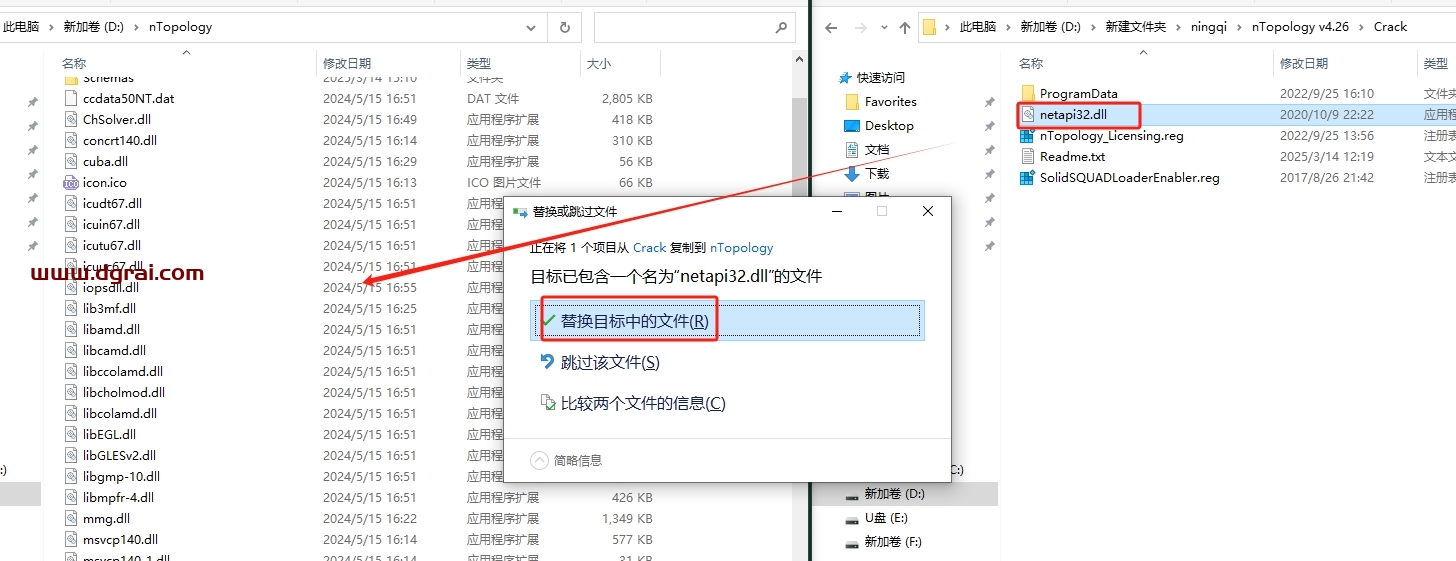The height and width of the screenshot is (561, 1456).
Task: Open 文档 in the sidebar
Action: [x=876, y=149]
